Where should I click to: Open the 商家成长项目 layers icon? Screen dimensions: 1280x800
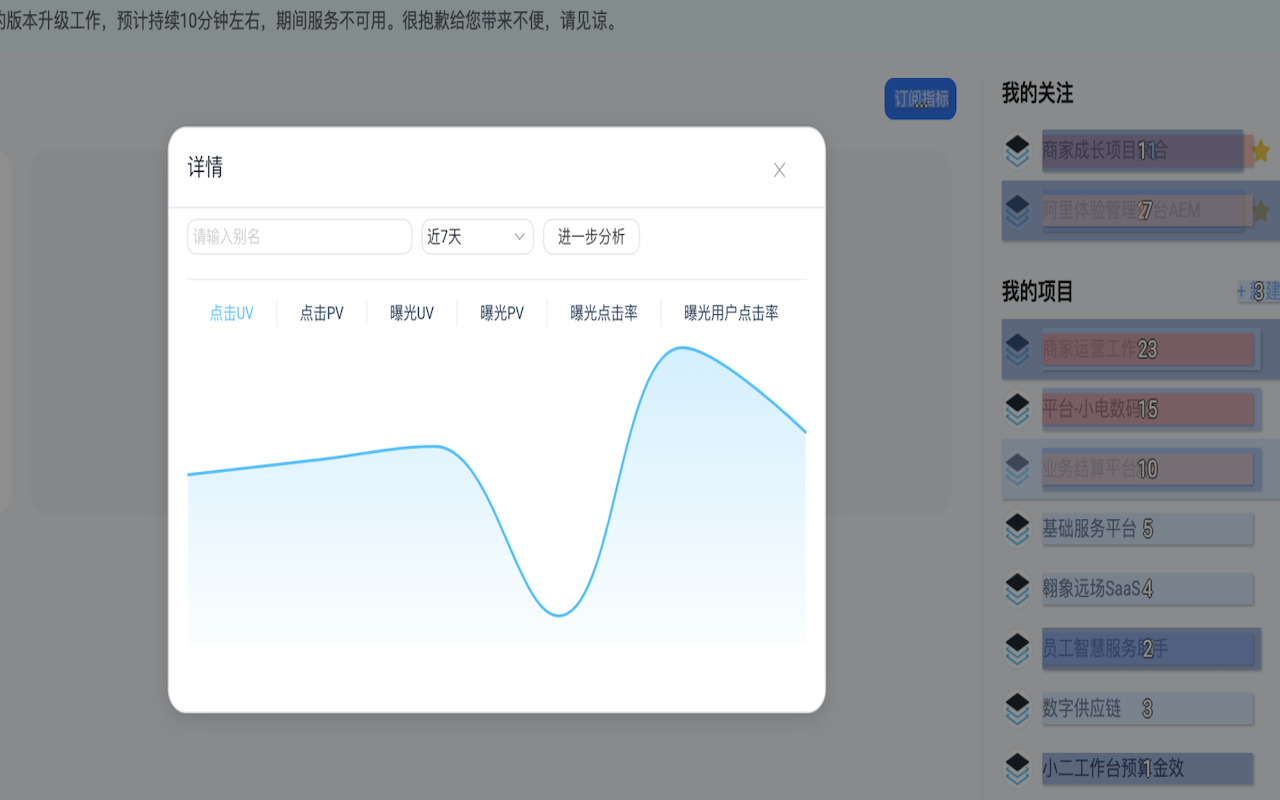1017,151
